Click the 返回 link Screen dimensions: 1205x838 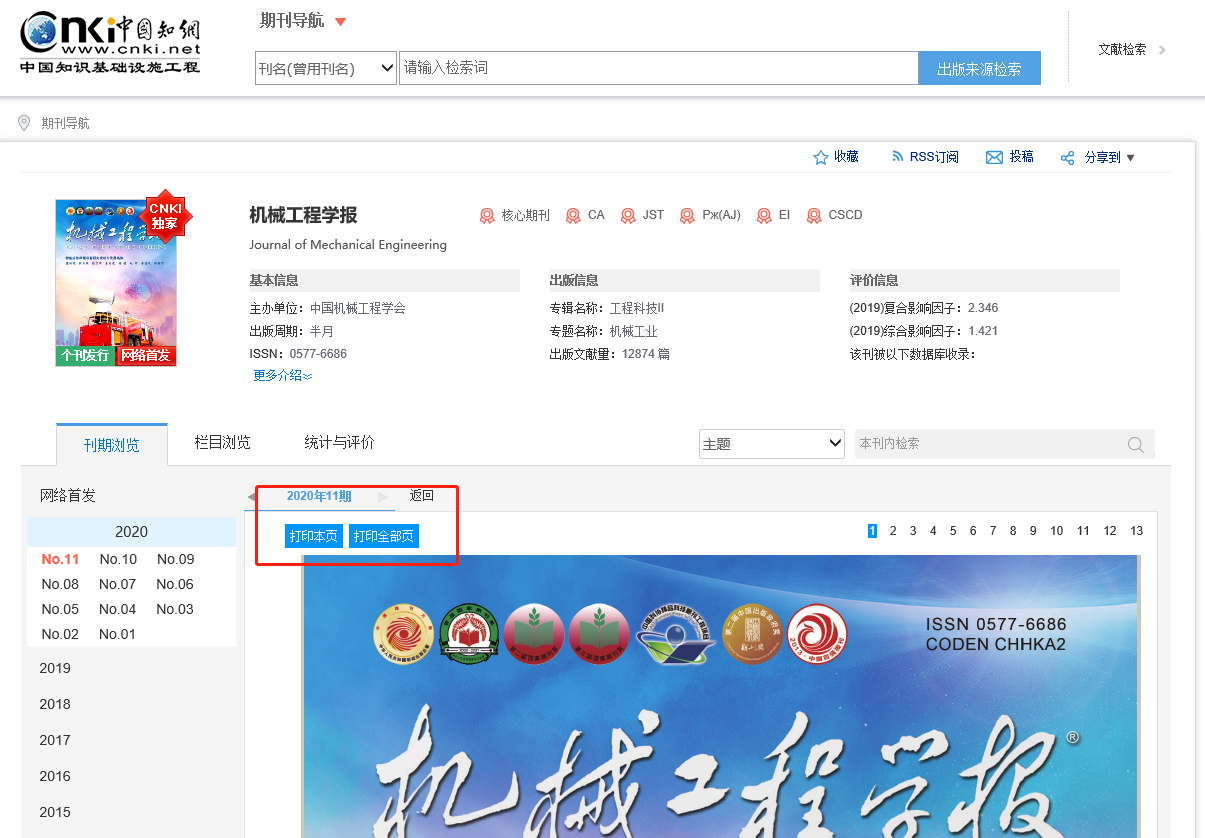click(422, 495)
